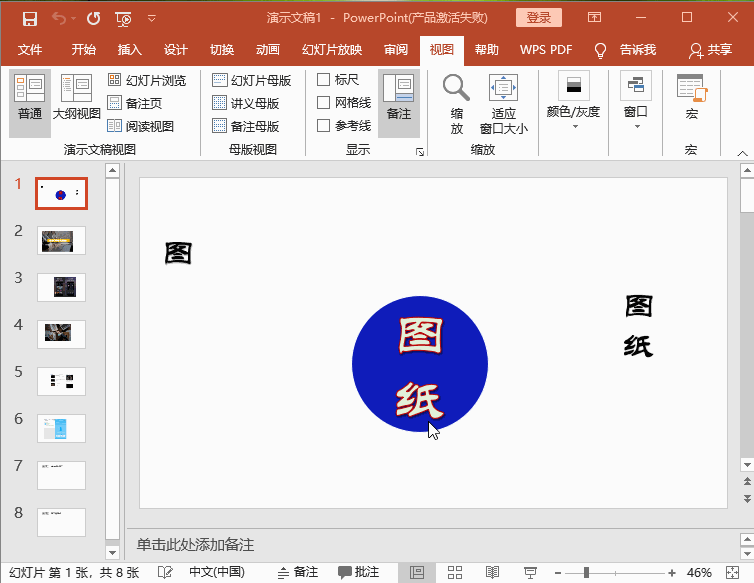Select slide 4 thumbnail
Image resolution: width=754 pixels, height=583 pixels.
[61, 334]
